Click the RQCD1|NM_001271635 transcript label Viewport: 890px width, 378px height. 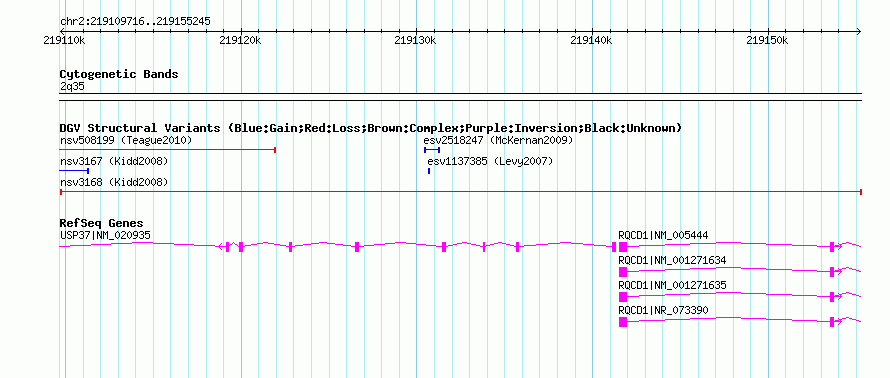point(672,285)
